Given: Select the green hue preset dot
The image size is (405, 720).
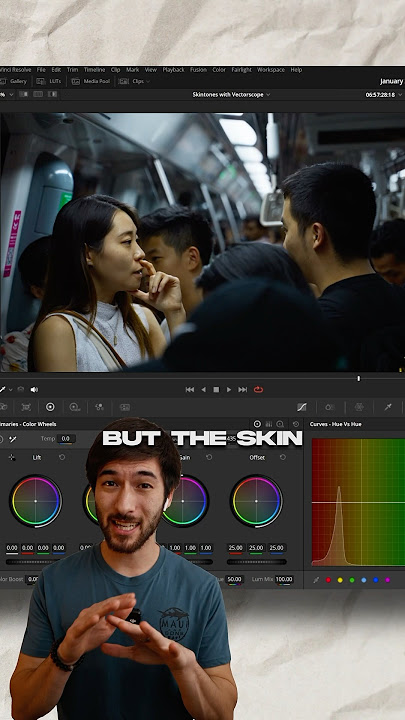Looking at the screenshot, I should [x=352, y=580].
